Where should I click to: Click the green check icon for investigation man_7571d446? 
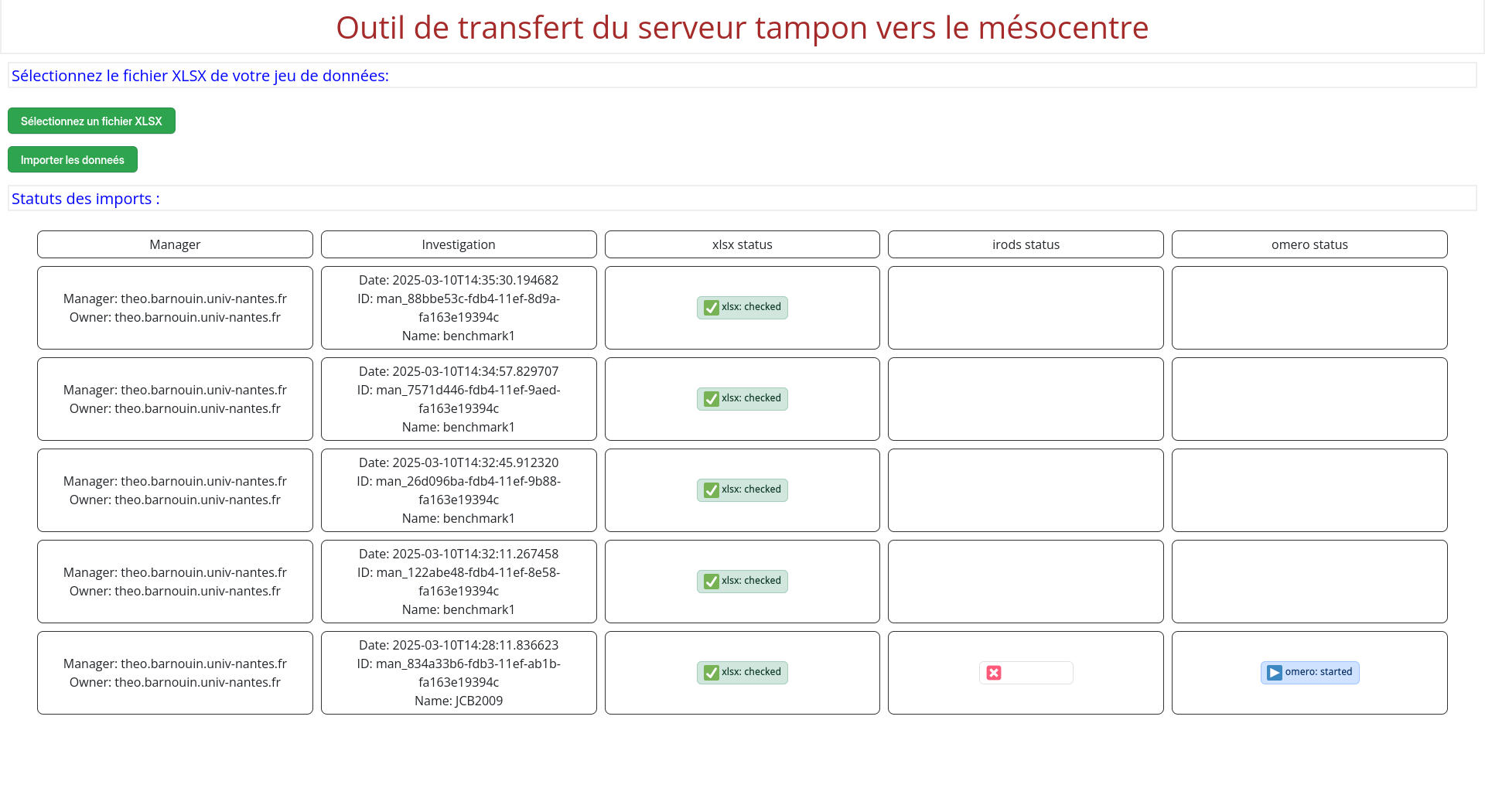coord(712,399)
